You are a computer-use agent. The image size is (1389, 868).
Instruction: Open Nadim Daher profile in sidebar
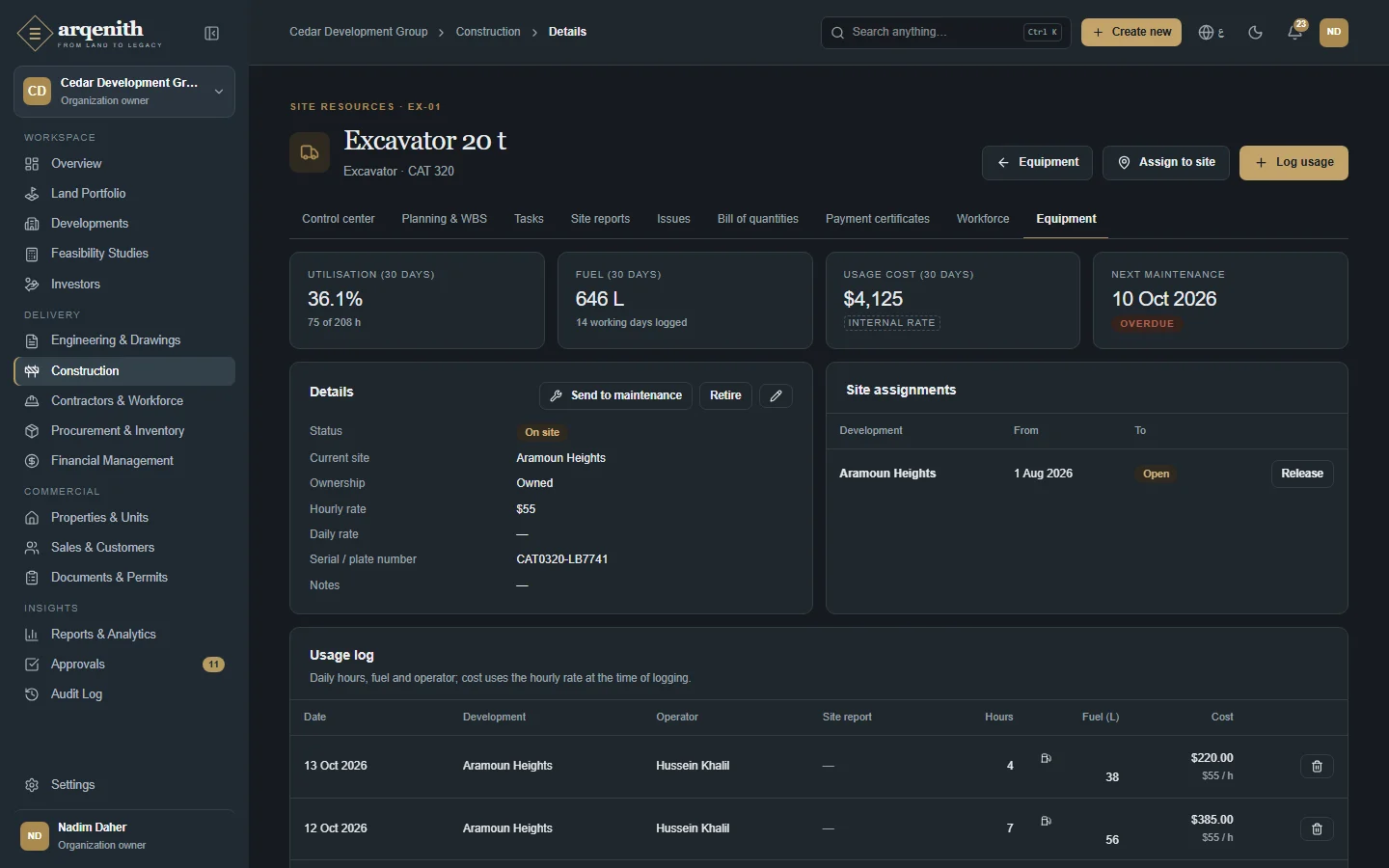tap(124, 836)
